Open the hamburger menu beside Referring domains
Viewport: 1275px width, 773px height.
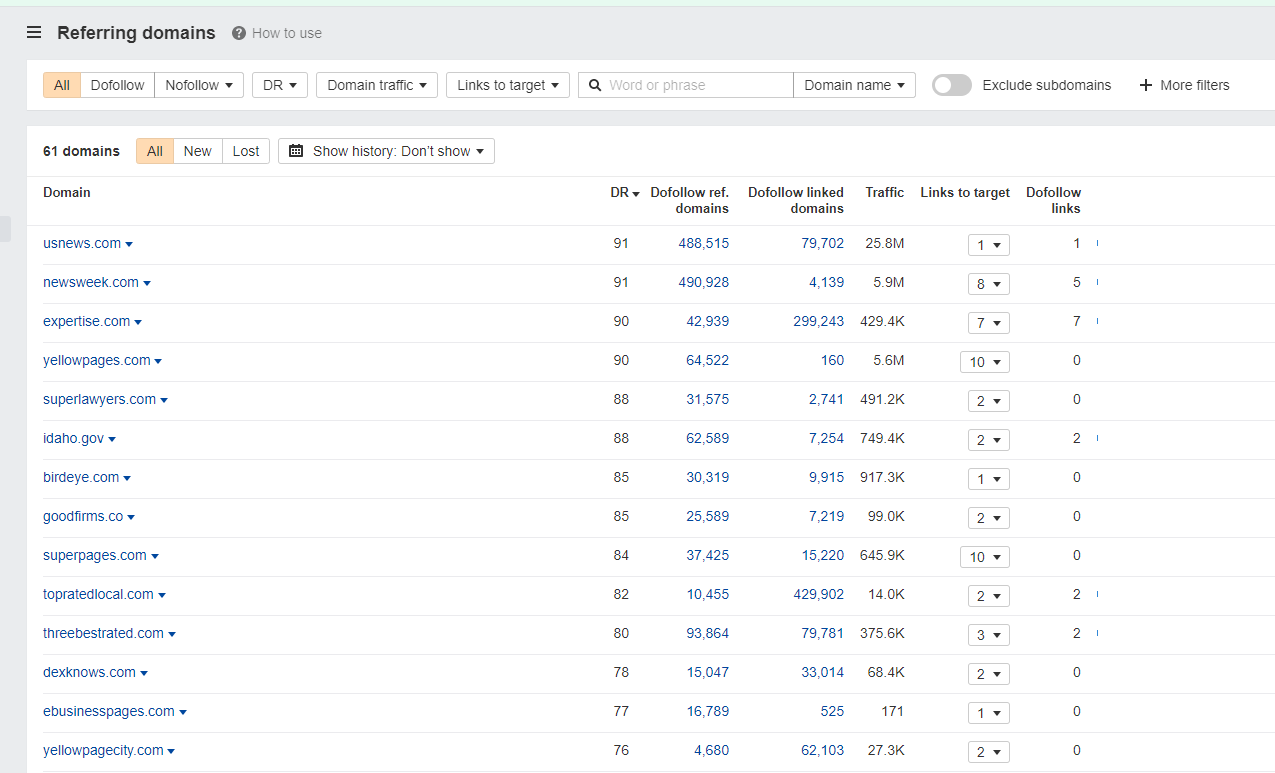tap(34, 33)
